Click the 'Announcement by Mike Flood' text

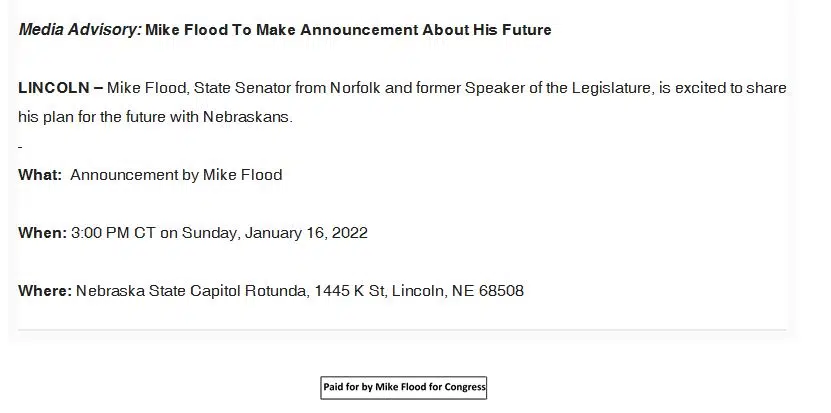tap(176, 175)
